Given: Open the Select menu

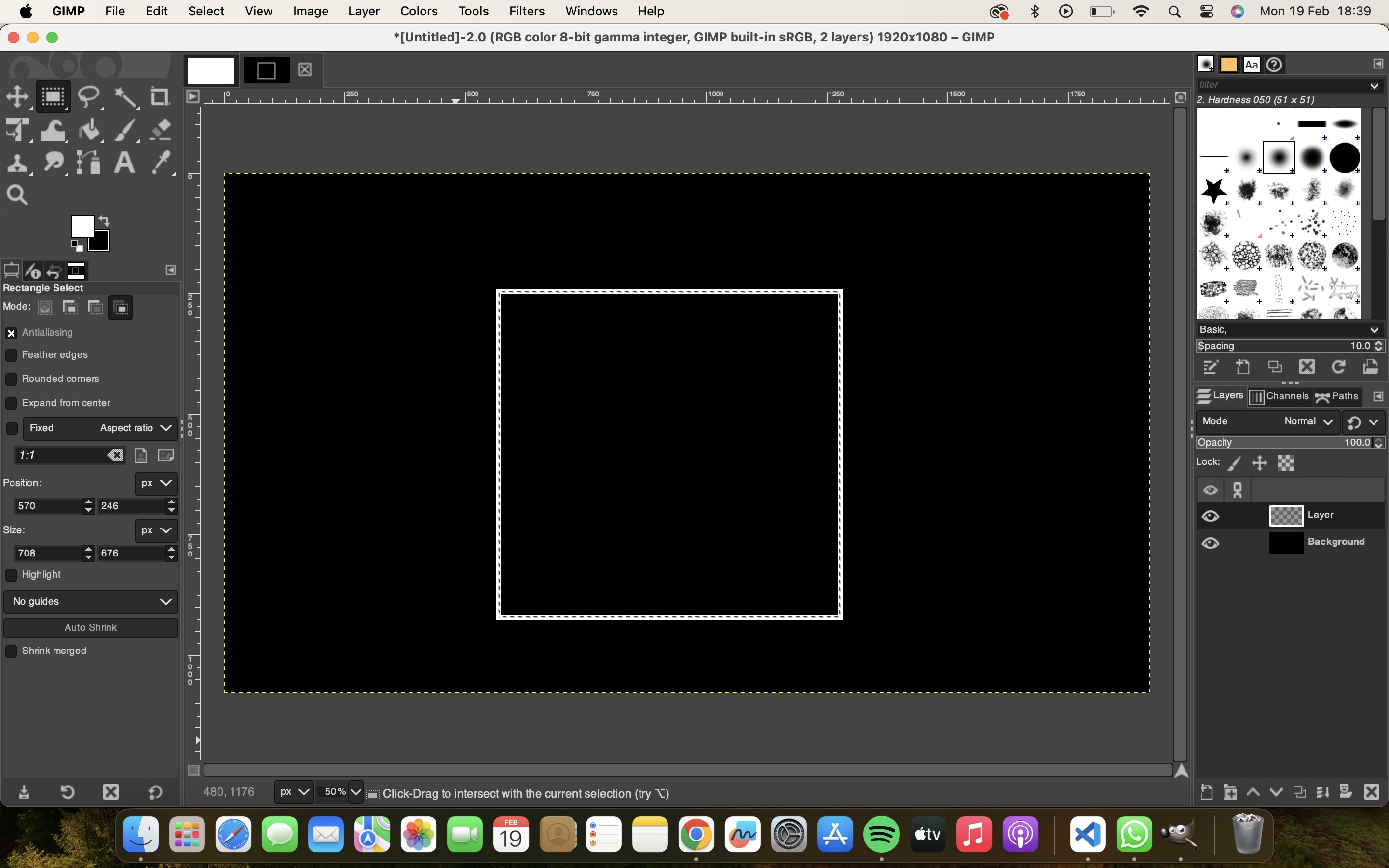Looking at the screenshot, I should [x=206, y=12].
